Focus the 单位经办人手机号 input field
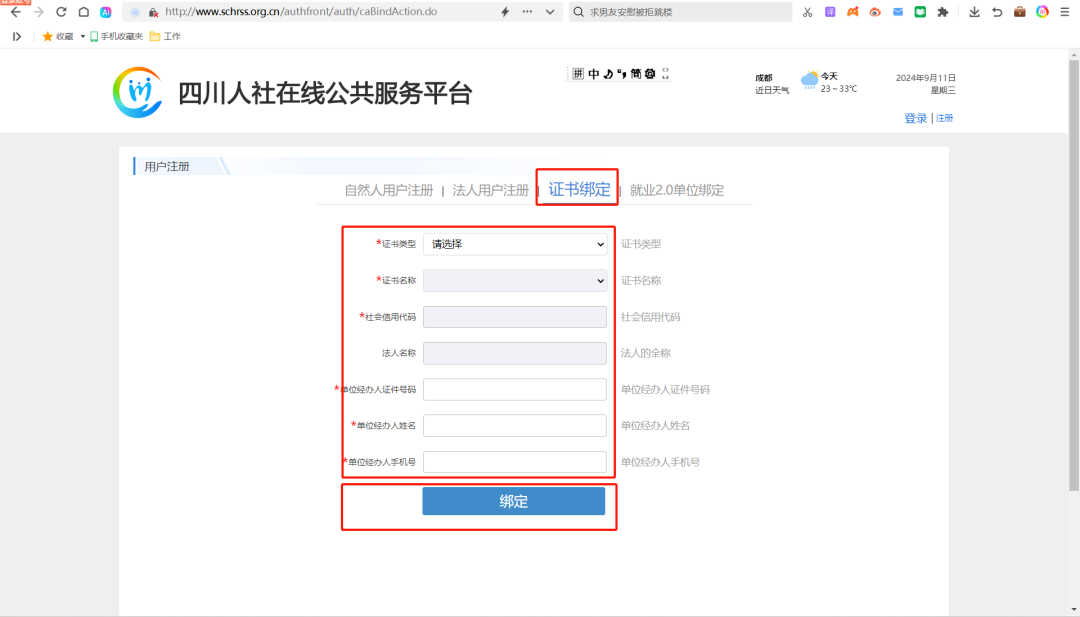The image size is (1080, 617). point(515,462)
